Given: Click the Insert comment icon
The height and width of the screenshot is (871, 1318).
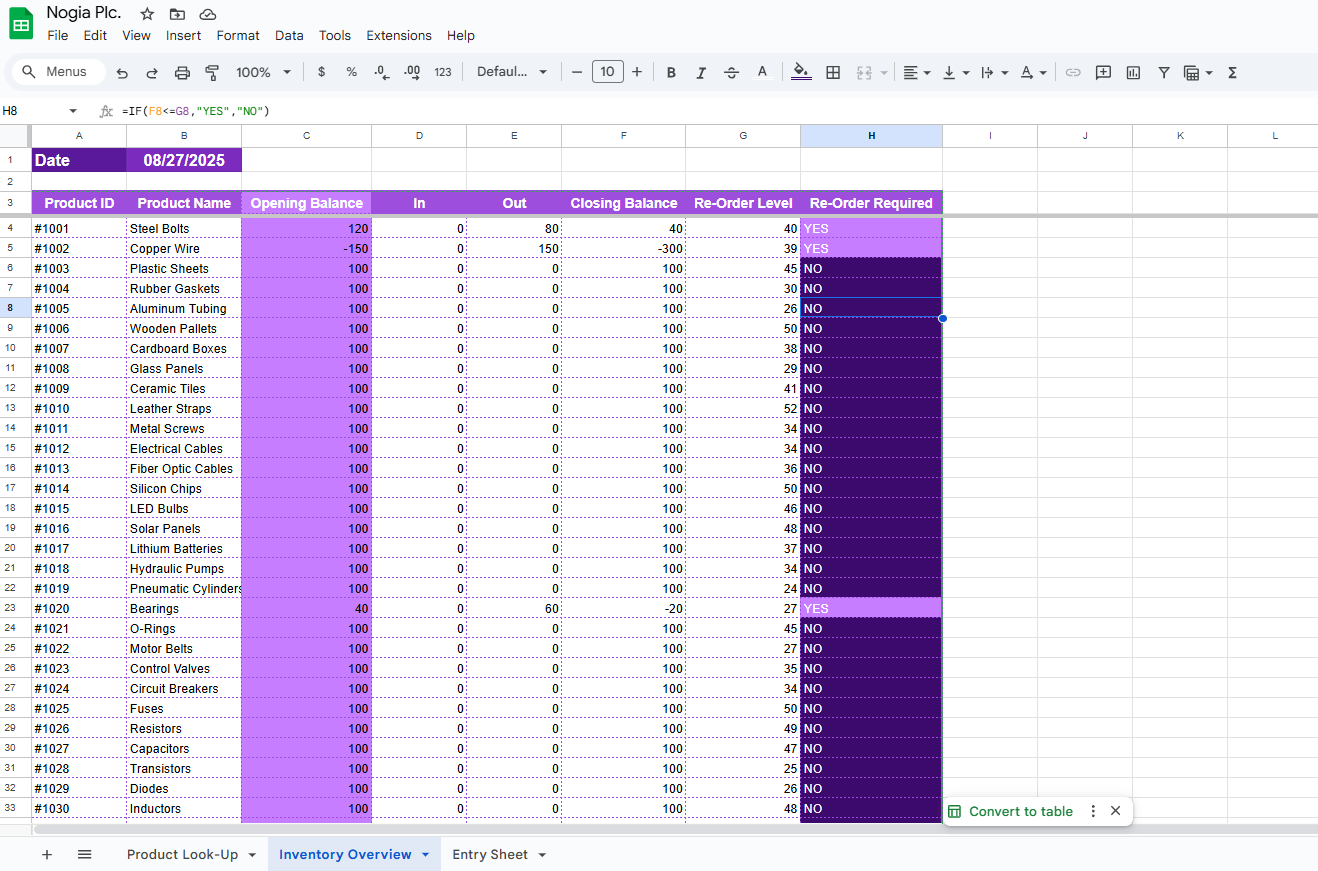Looking at the screenshot, I should [1103, 72].
